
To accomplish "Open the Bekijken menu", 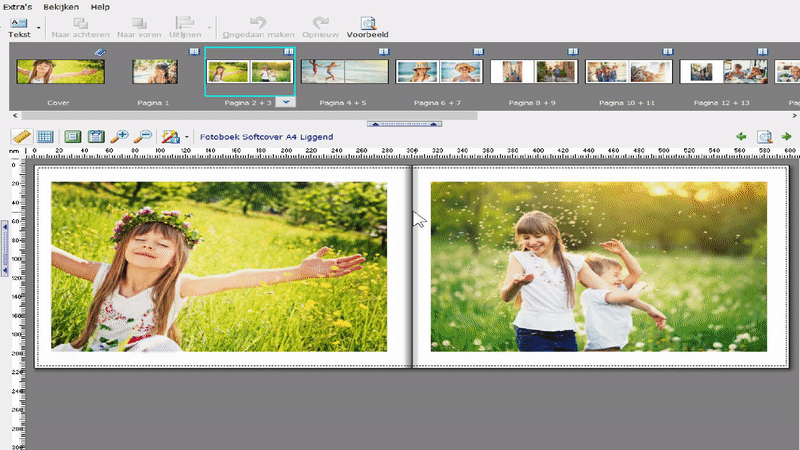I will (61, 6).
